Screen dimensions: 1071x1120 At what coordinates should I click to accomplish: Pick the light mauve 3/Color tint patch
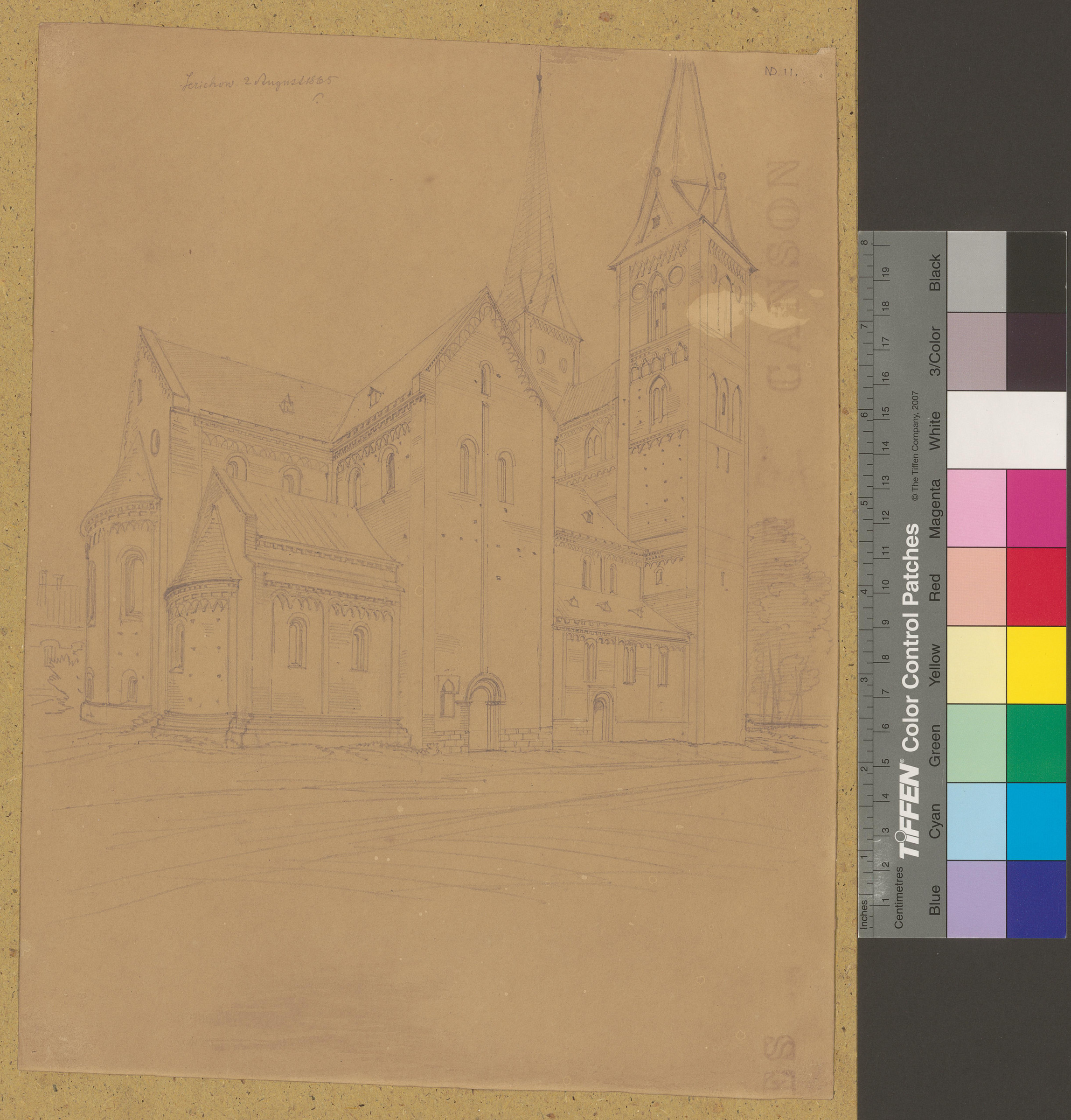(x=976, y=352)
